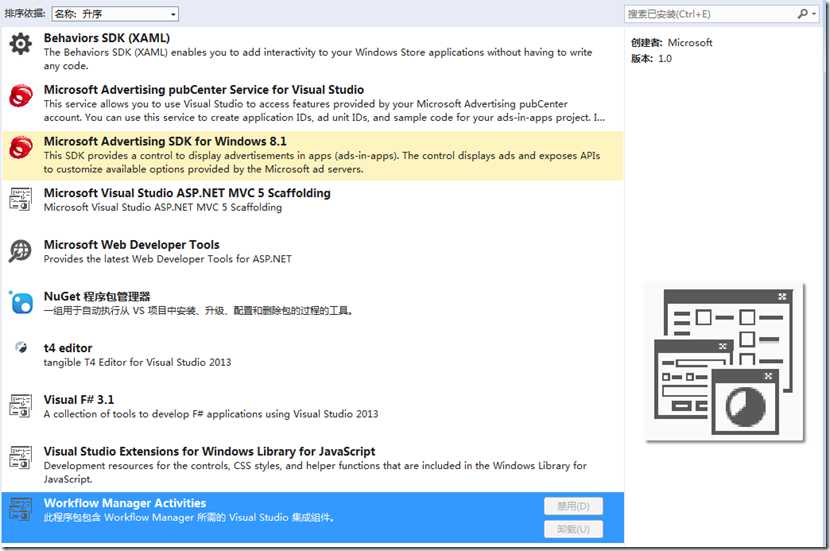This screenshot has width=830, height=551.
Task: Select the Behaviors SDK (XAML) title
Action: 106,38
